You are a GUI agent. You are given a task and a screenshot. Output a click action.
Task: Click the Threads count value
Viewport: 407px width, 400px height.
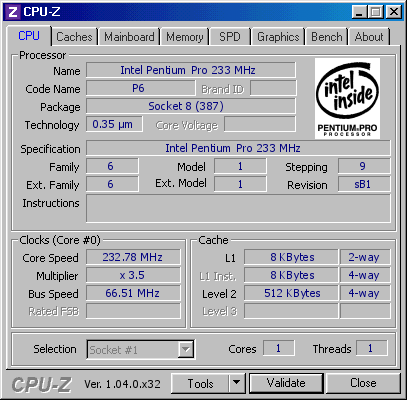tap(372, 348)
